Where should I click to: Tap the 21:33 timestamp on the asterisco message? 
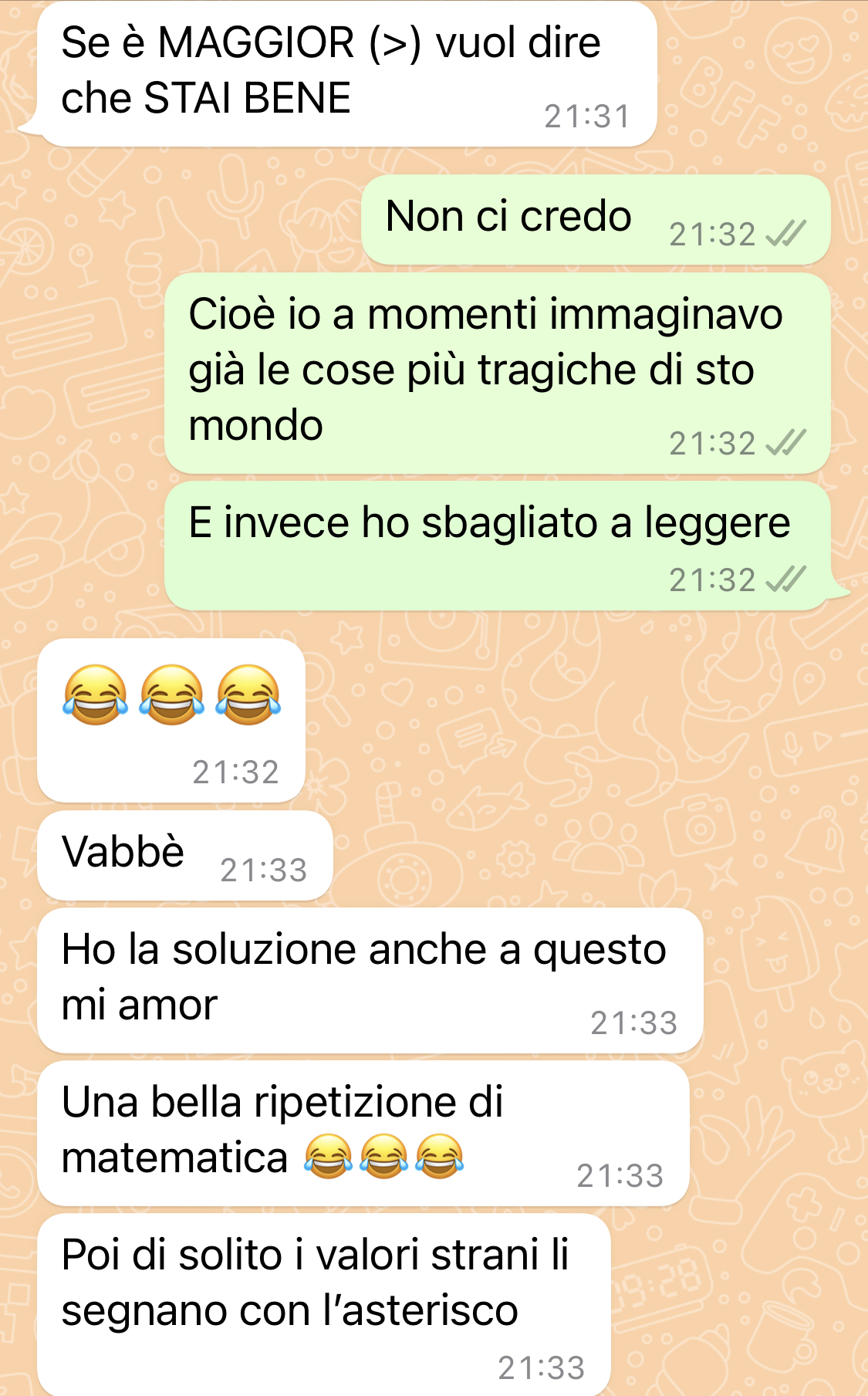coord(542,1368)
